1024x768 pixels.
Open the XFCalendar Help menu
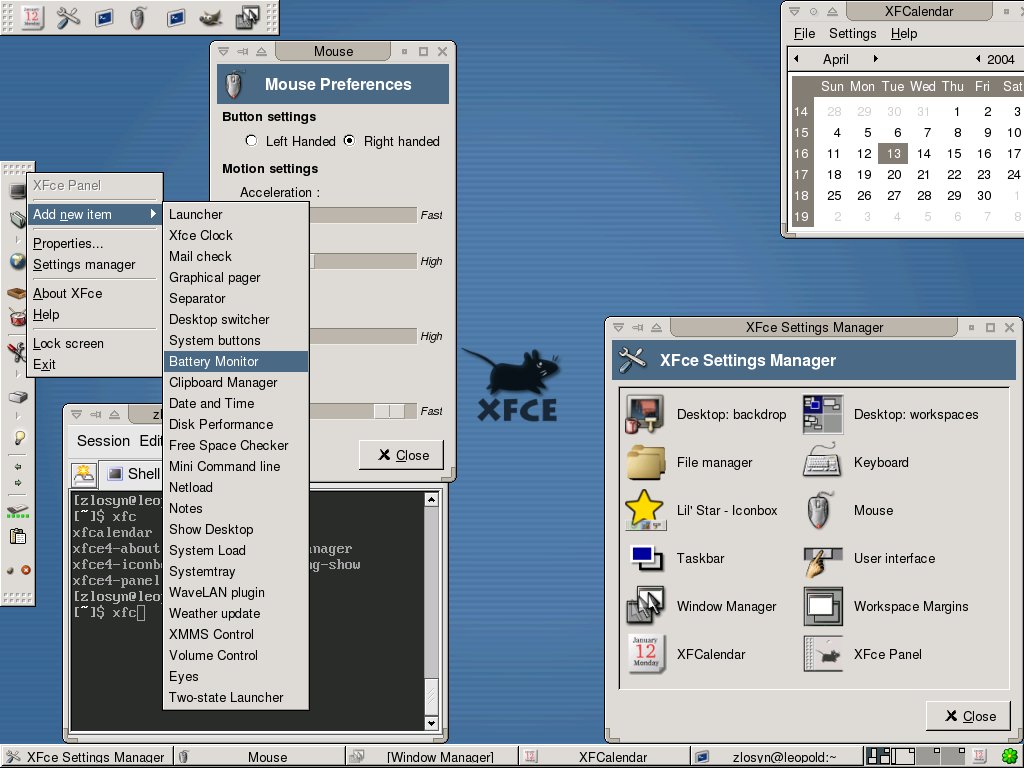904,33
